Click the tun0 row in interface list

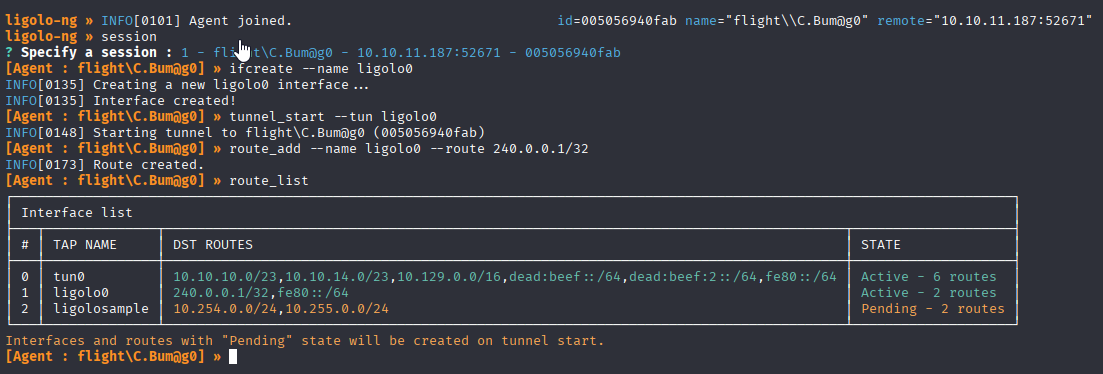coord(513,277)
